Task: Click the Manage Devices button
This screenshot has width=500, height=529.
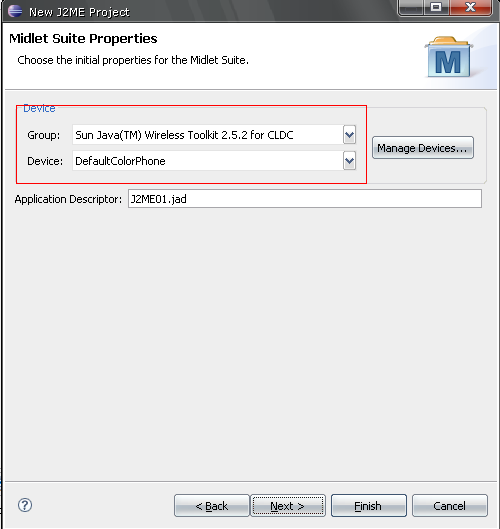Action: (423, 148)
